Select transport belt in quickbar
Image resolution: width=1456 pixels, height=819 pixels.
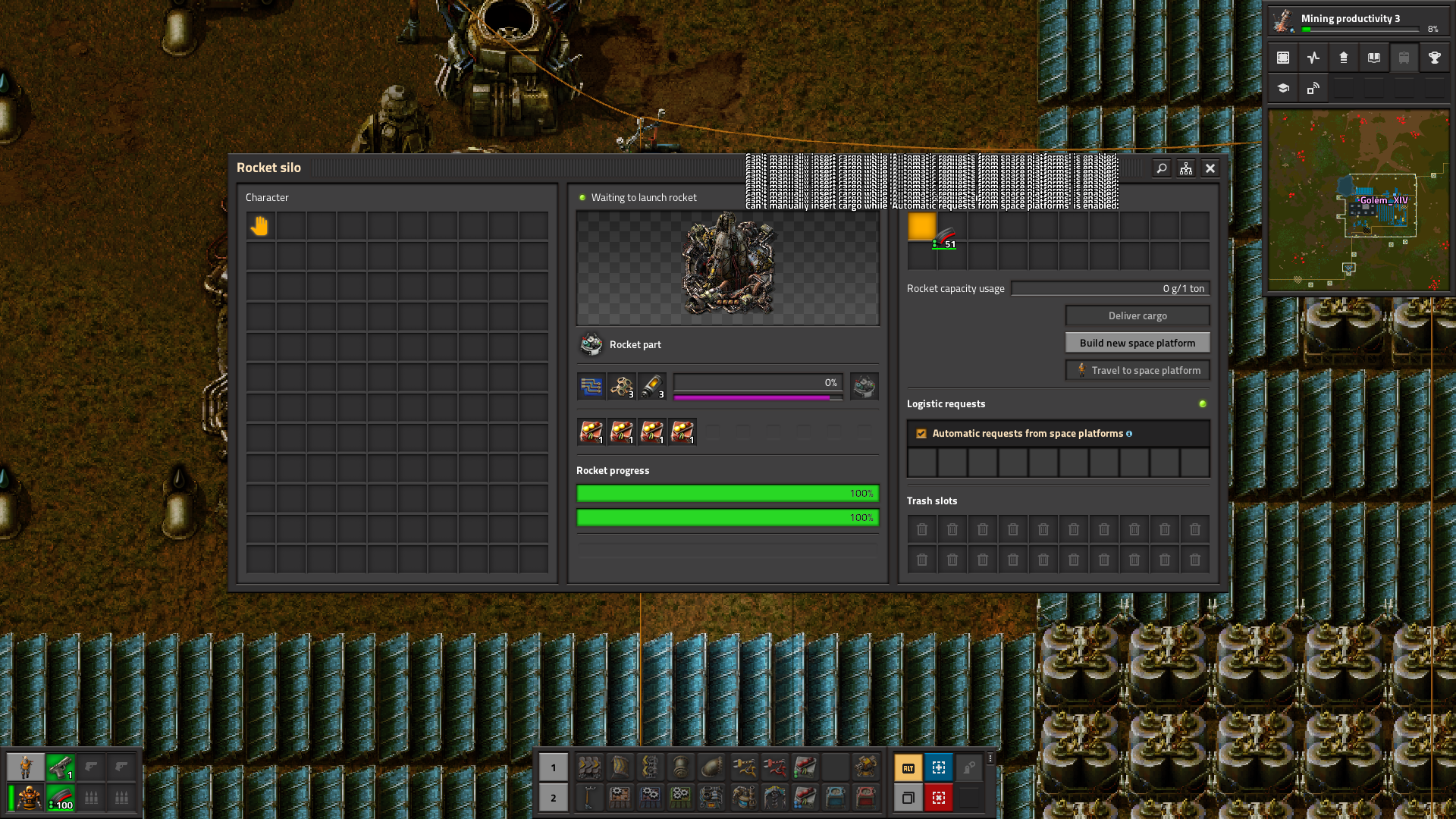tap(590, 767)
